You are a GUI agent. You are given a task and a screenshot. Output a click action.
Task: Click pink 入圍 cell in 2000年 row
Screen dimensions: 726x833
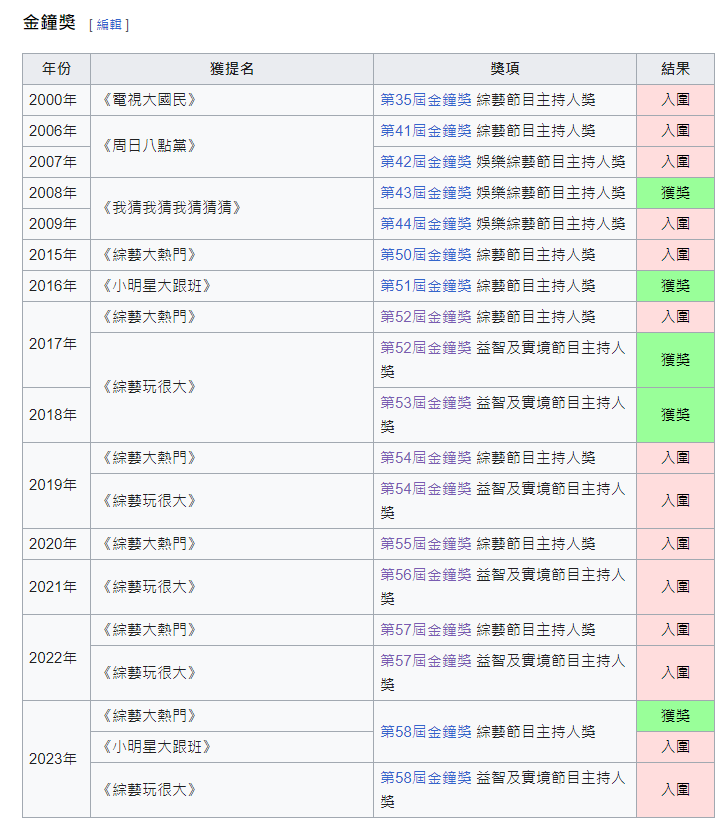click(x=675, y=100)
